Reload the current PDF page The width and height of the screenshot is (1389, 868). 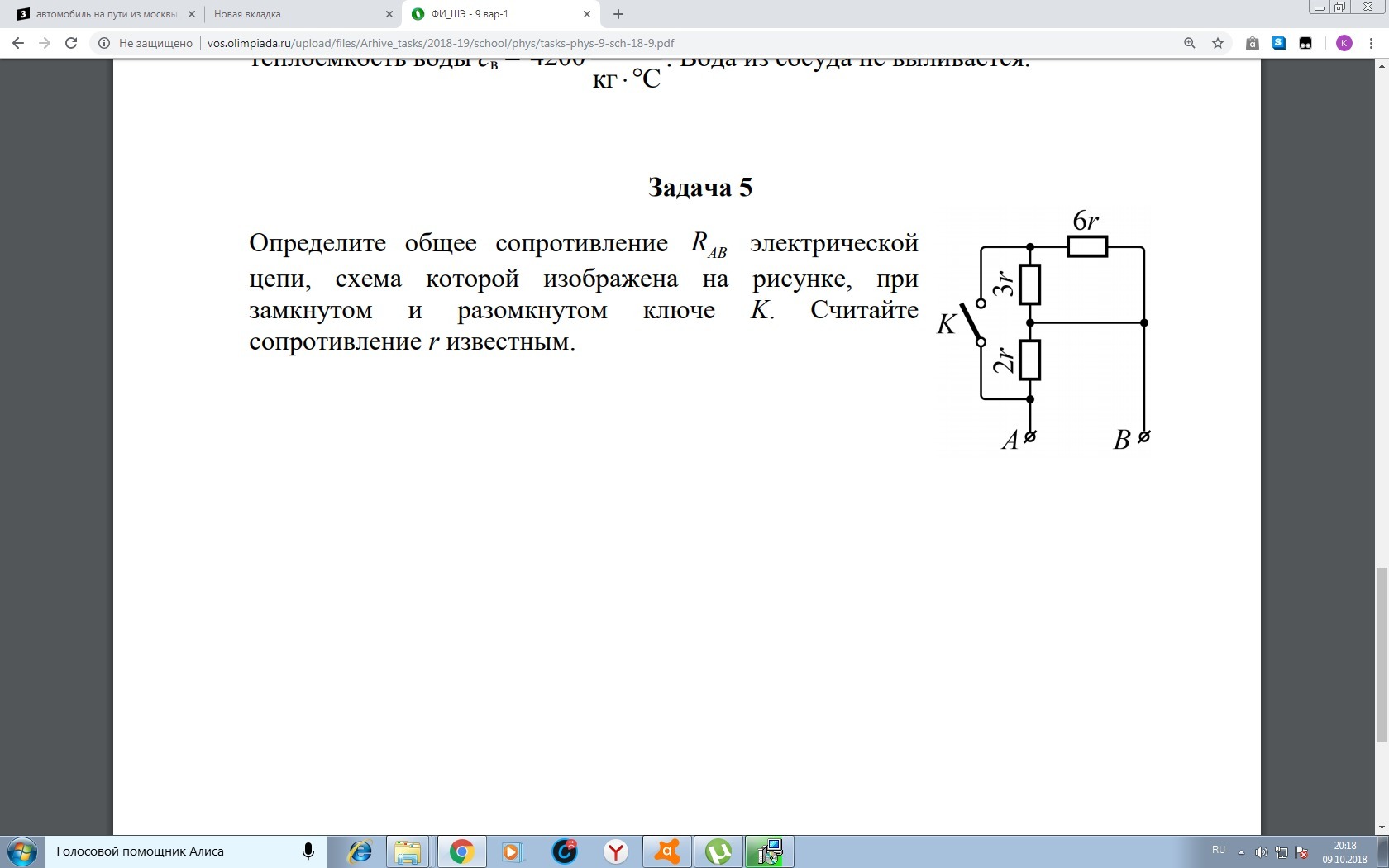(71, 43)
